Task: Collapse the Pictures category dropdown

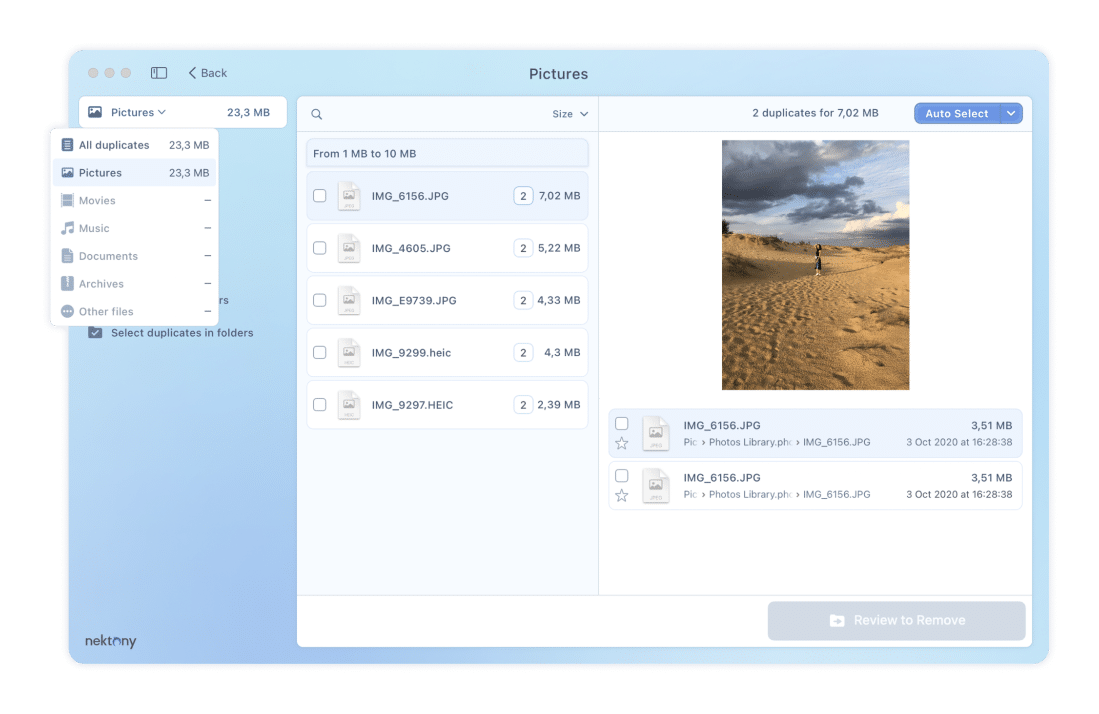Action: [x=139, y=113]
